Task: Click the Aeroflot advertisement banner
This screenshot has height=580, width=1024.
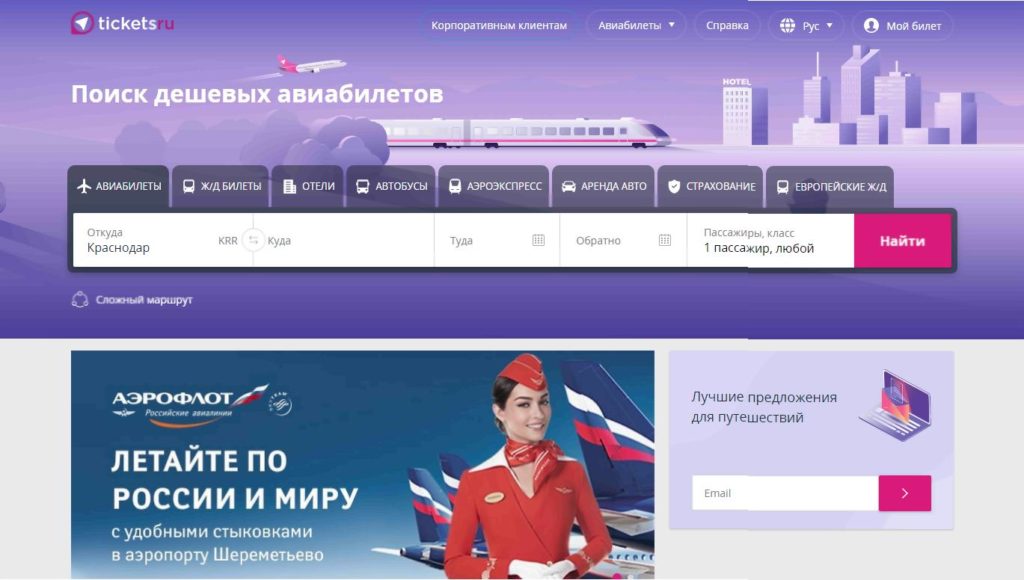Action: (x=362, y=465)
